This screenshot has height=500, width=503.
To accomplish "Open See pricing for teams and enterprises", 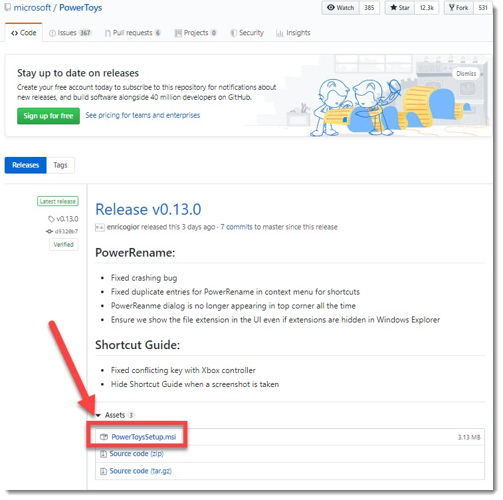I will click(143, 115).
